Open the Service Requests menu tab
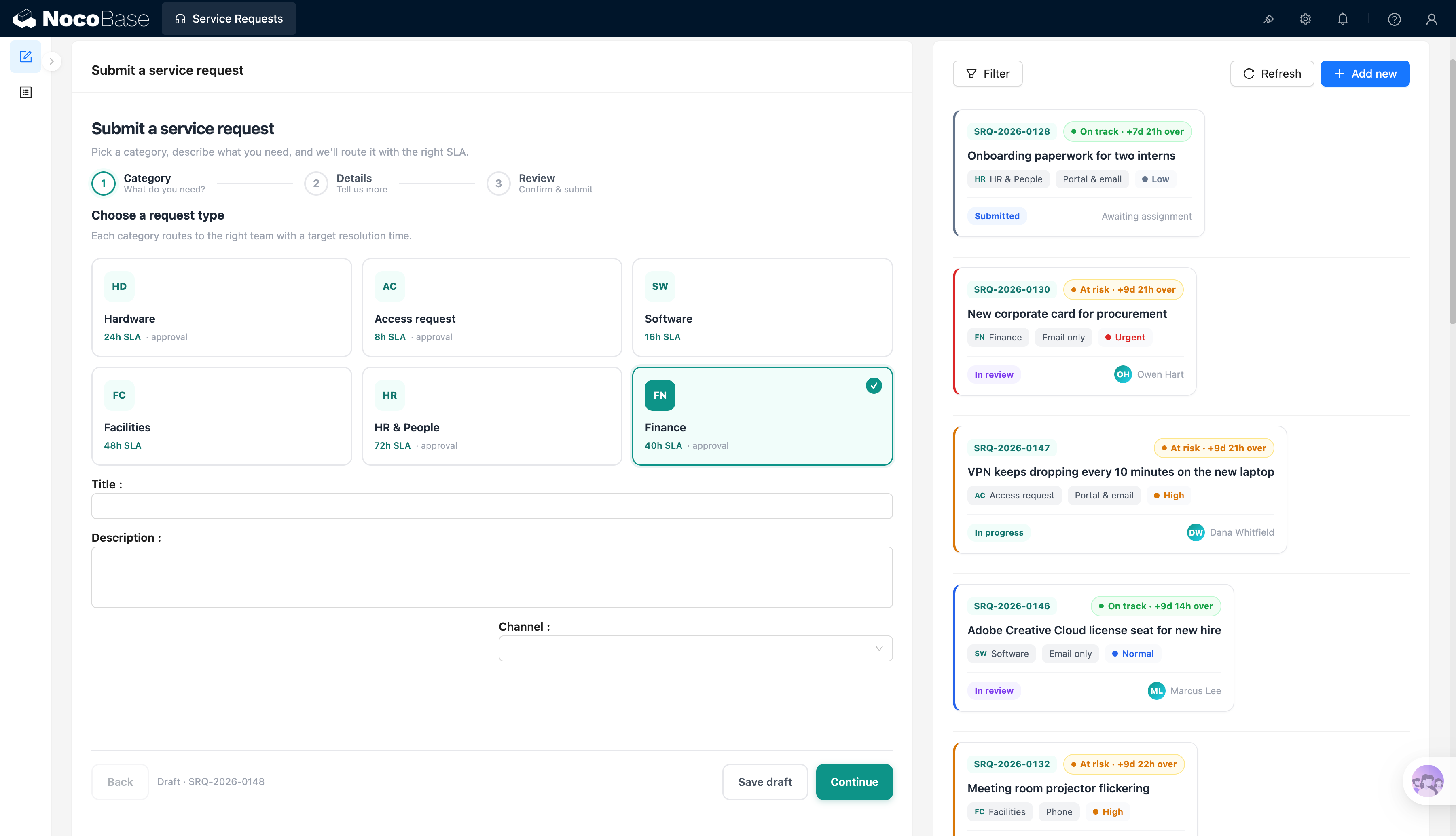 (229, 19)
